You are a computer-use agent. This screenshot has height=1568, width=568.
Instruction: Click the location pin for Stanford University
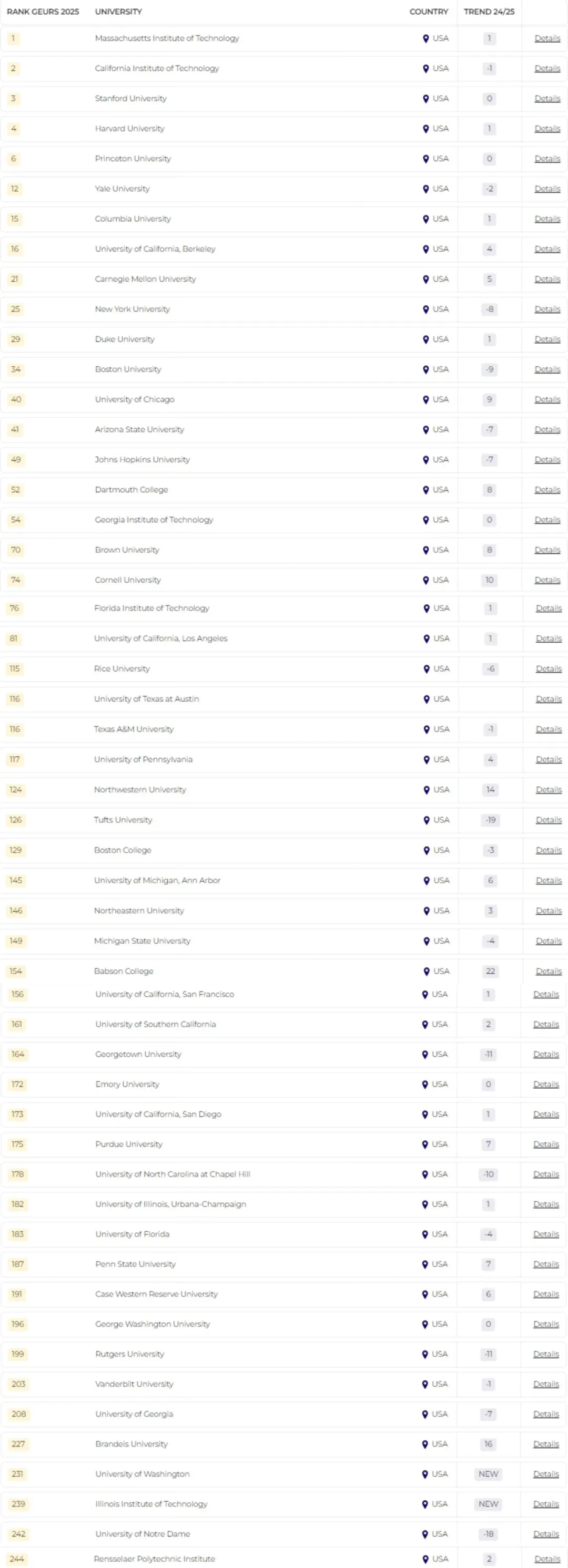point(425,99)
